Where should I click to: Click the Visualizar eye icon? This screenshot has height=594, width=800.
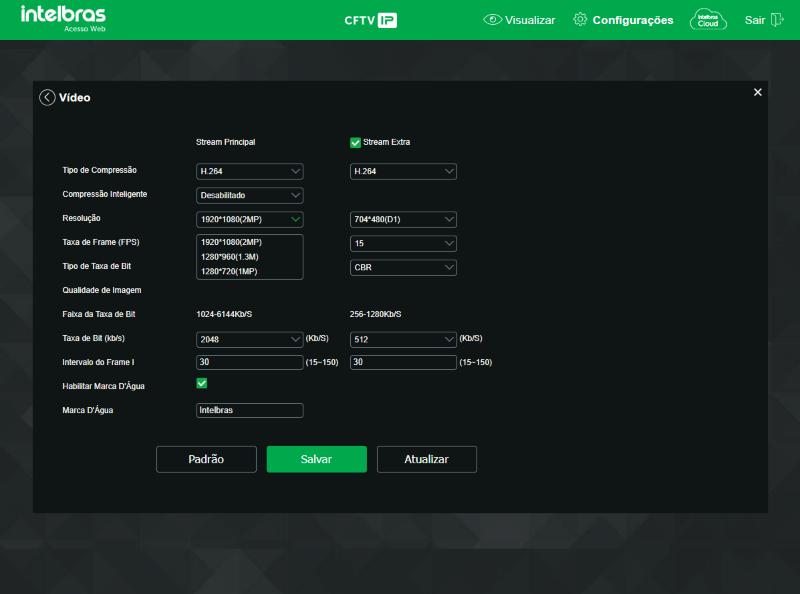tap(492, 20)
